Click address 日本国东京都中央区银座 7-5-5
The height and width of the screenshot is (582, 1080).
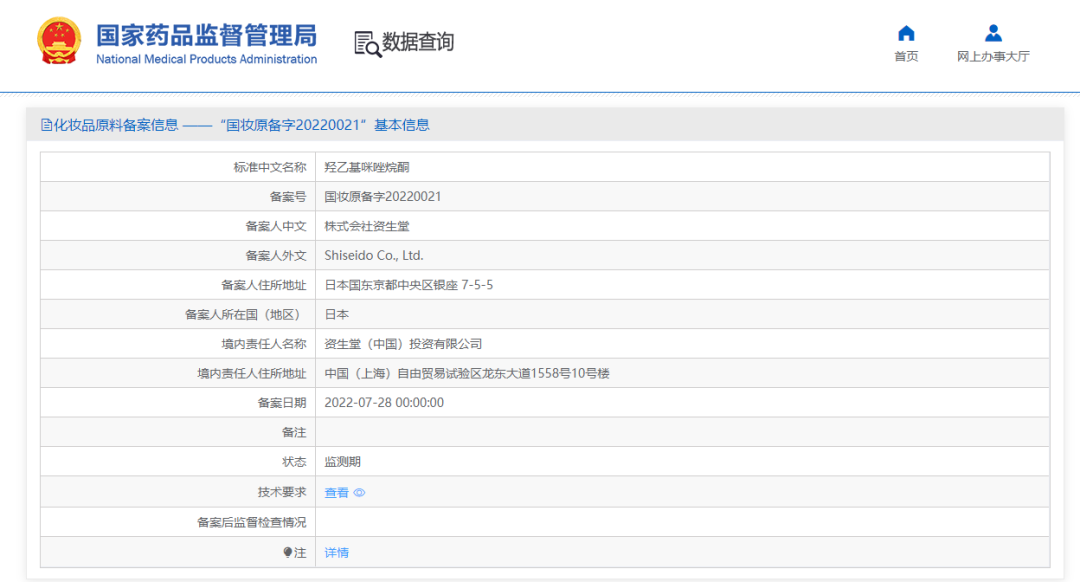click(409, 285)
